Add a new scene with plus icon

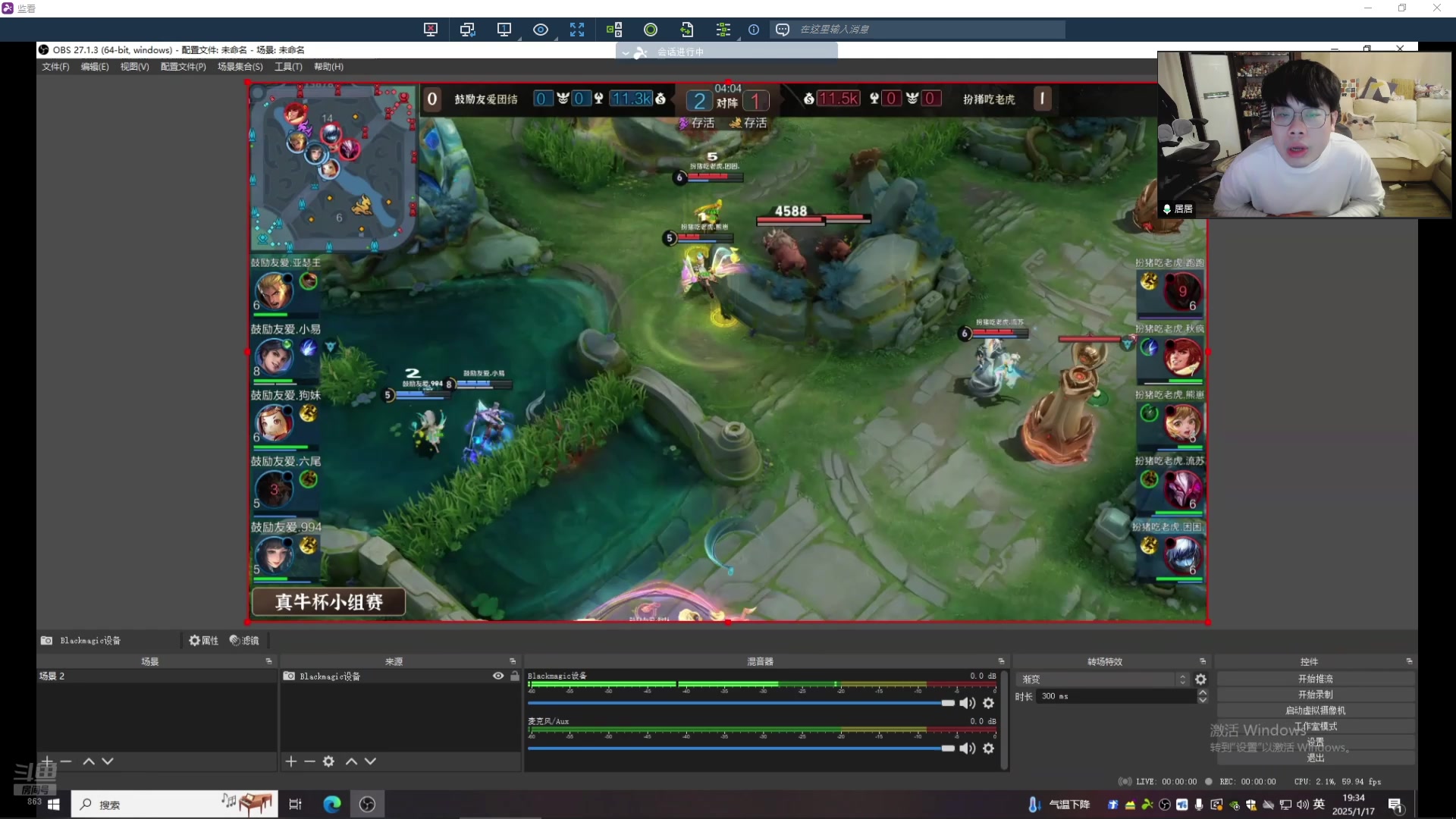47,761
